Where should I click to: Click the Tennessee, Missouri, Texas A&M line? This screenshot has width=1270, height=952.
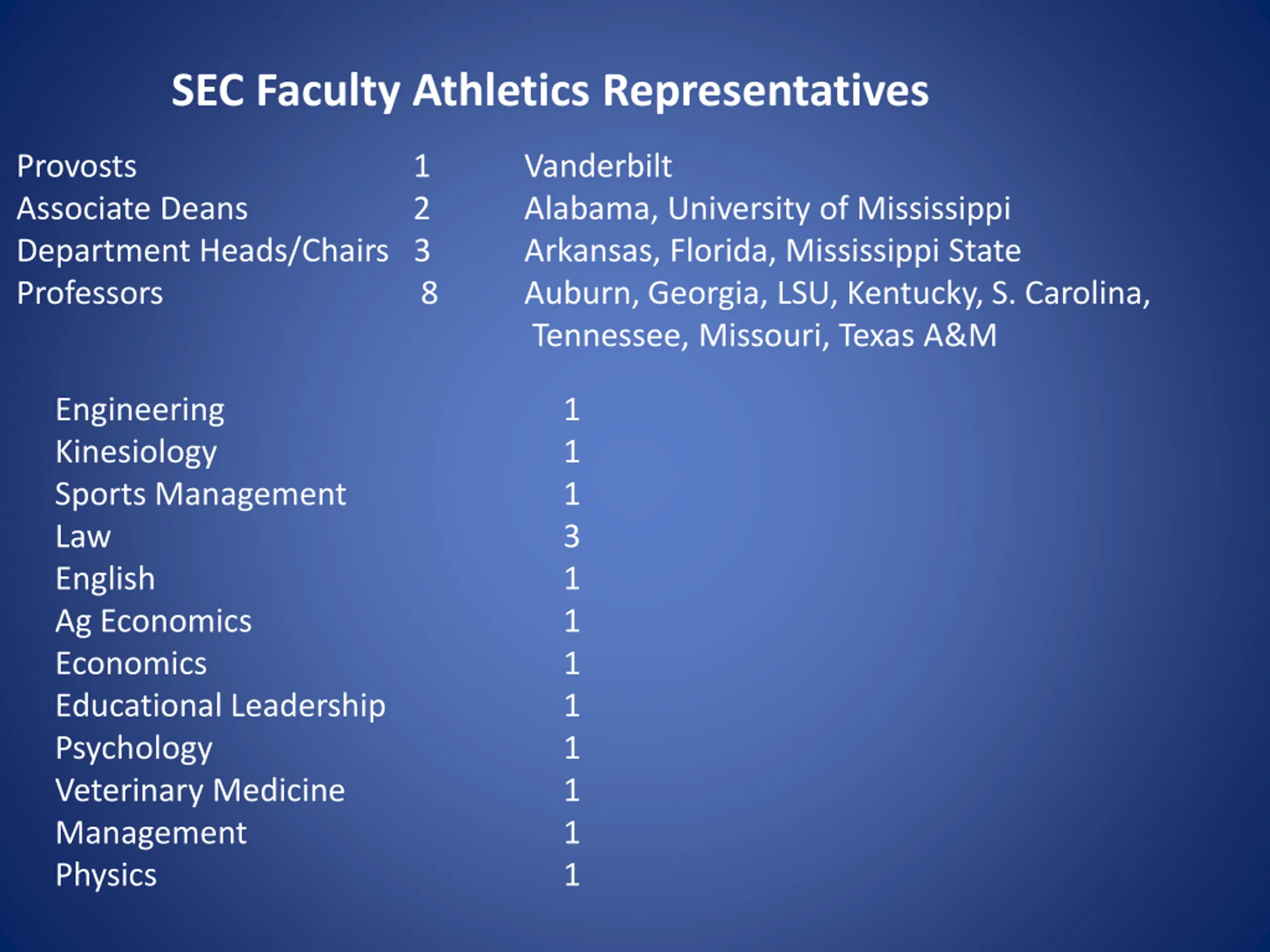tap(764, 336)
